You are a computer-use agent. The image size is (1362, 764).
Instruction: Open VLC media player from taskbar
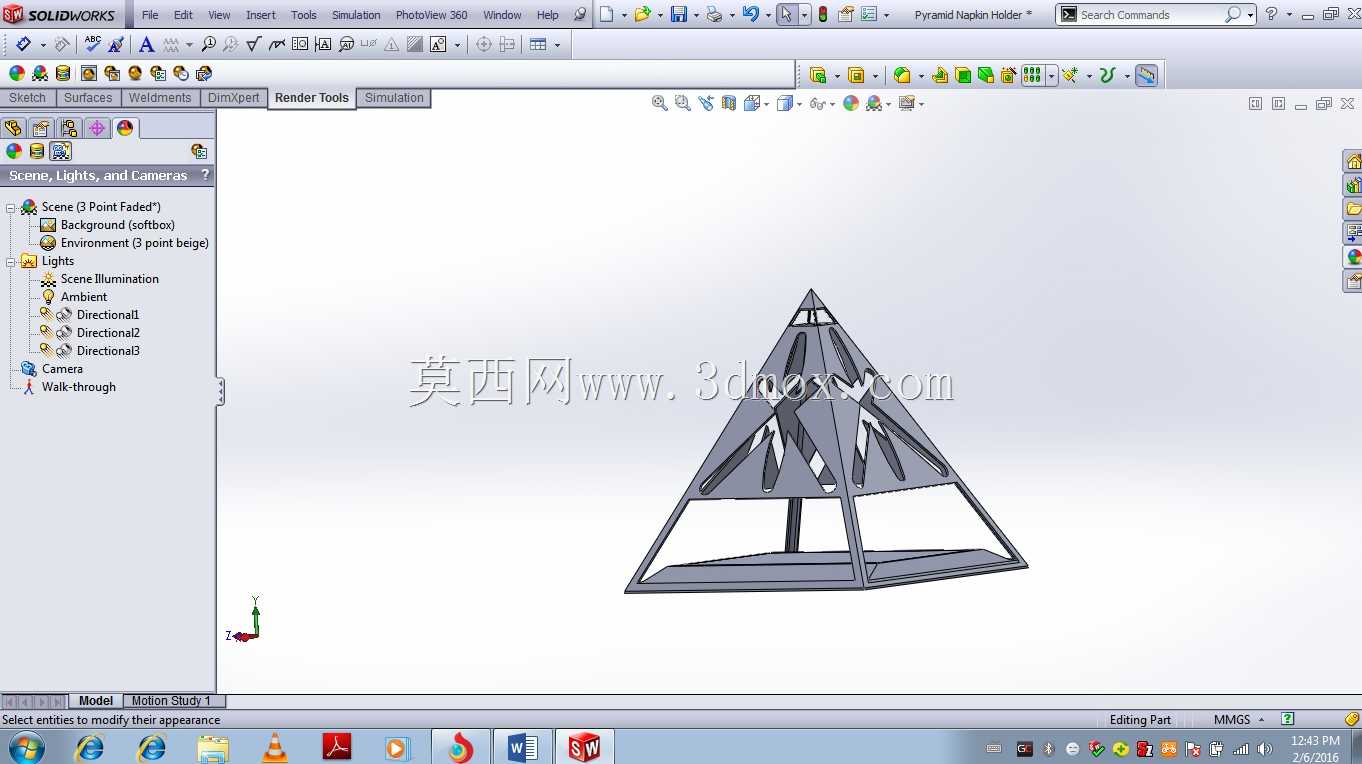click(274, 747)
